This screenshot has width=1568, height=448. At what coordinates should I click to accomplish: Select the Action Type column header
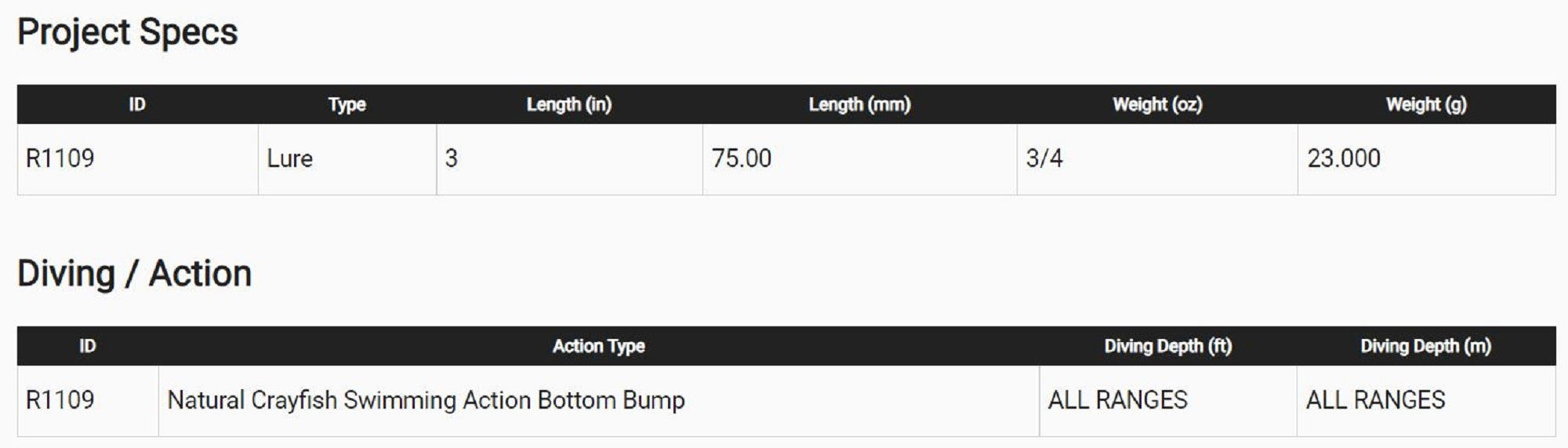(598, 346)
